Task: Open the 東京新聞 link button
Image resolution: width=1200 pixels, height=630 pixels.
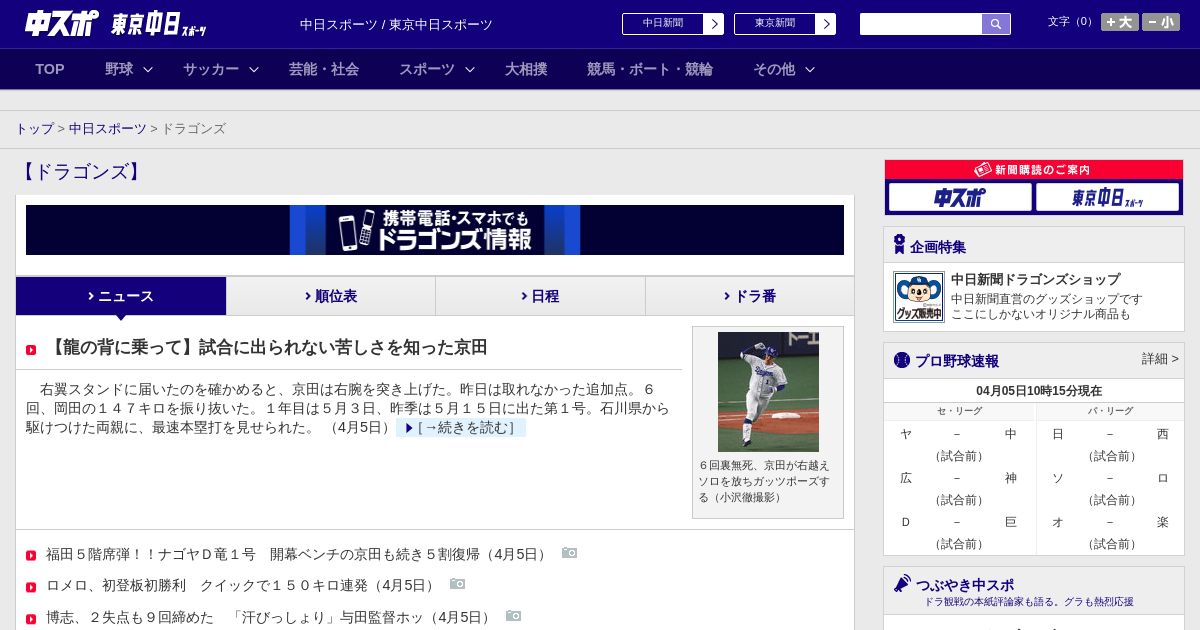Action: tap(785, 24)
